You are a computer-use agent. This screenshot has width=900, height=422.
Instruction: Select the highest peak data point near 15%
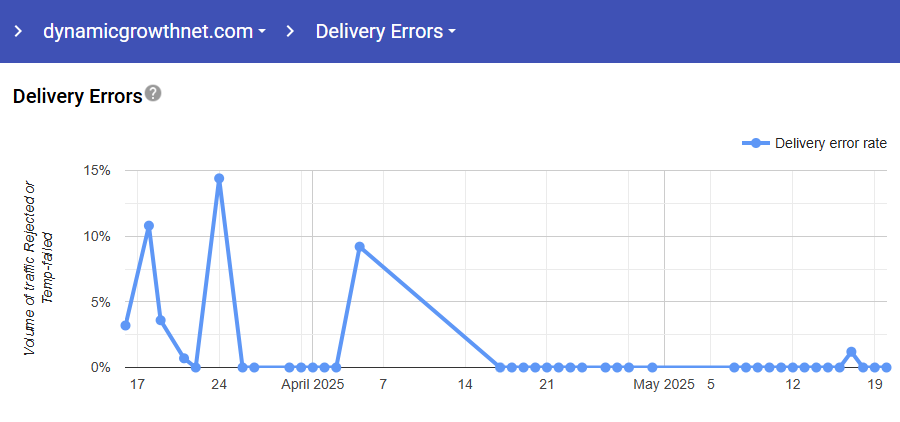pos(219,179)
